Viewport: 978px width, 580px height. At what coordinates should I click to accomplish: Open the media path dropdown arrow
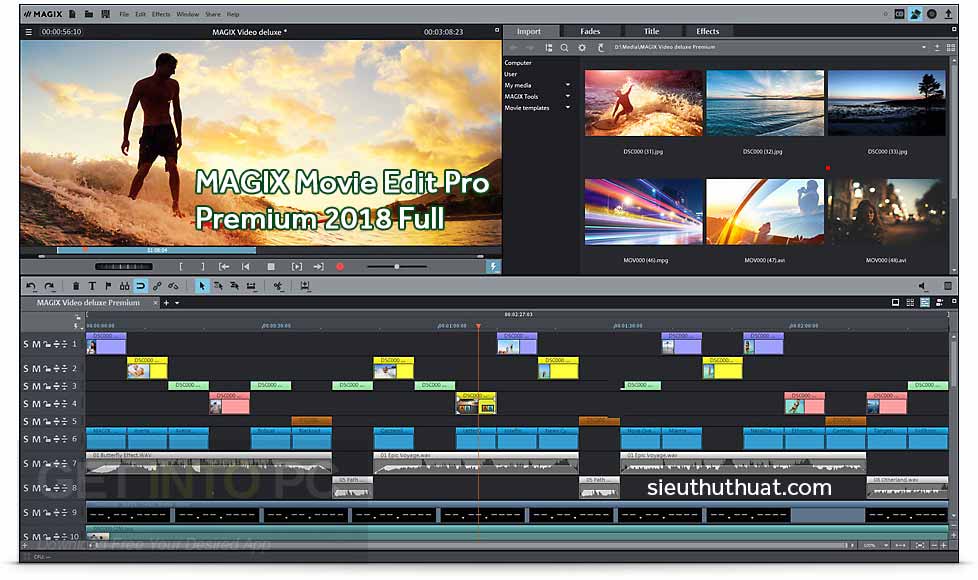click(x=924, y=47)
